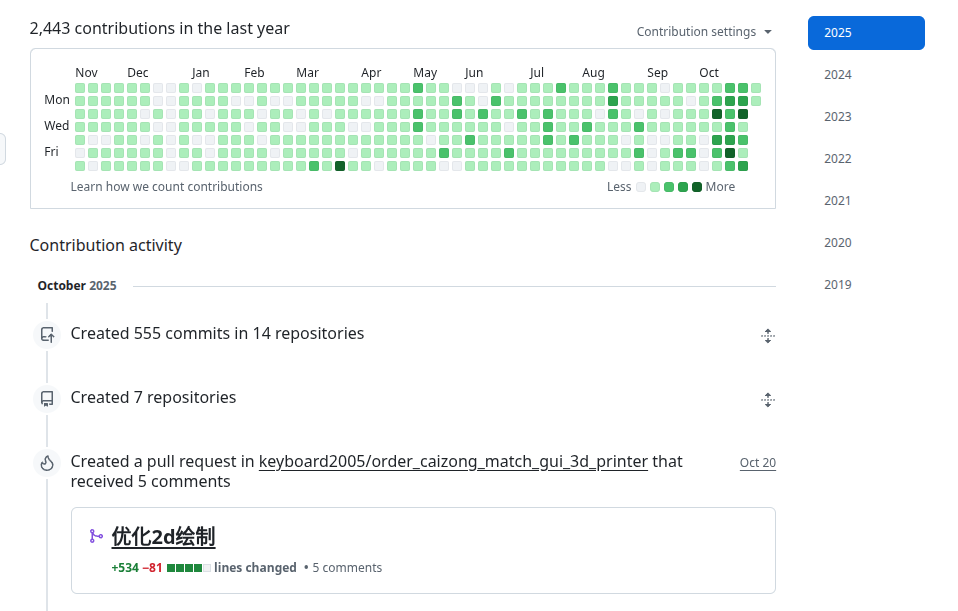This screenshot has width=958, height=611.
Task: Jump to 2020 contributions
Action: point(838,243)
